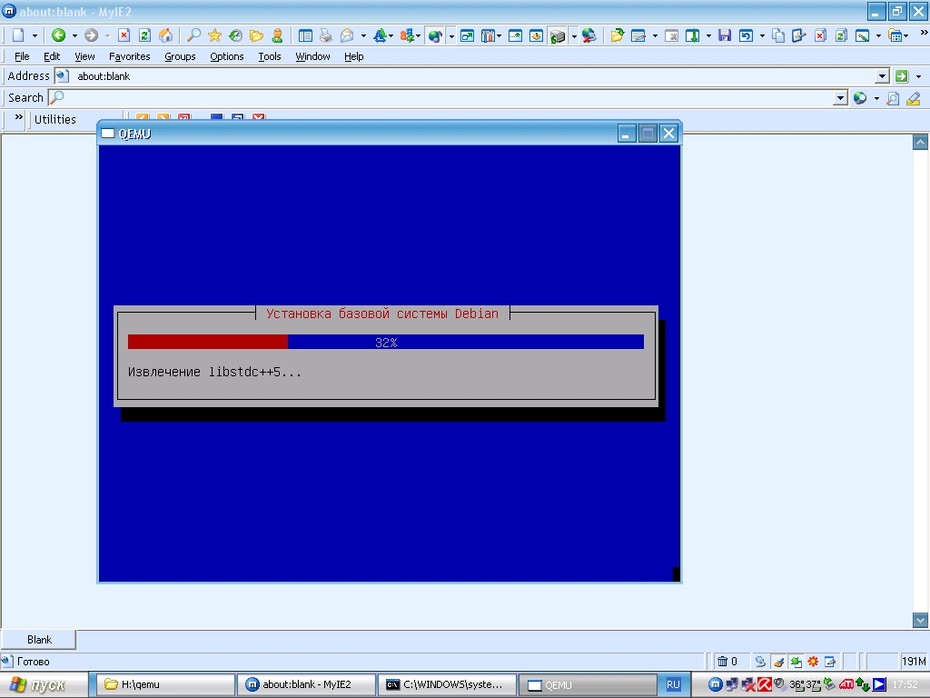This screenshot has width=930, height=698.
Task: Open the yellow folders toolbar icon
Action: (x=256, y=36)
